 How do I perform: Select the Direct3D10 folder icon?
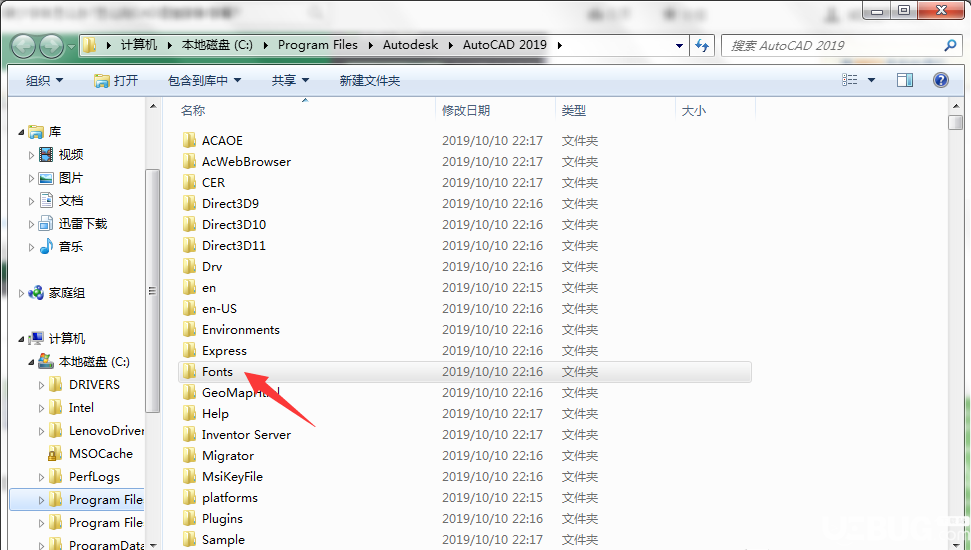[x=189, y=224]
